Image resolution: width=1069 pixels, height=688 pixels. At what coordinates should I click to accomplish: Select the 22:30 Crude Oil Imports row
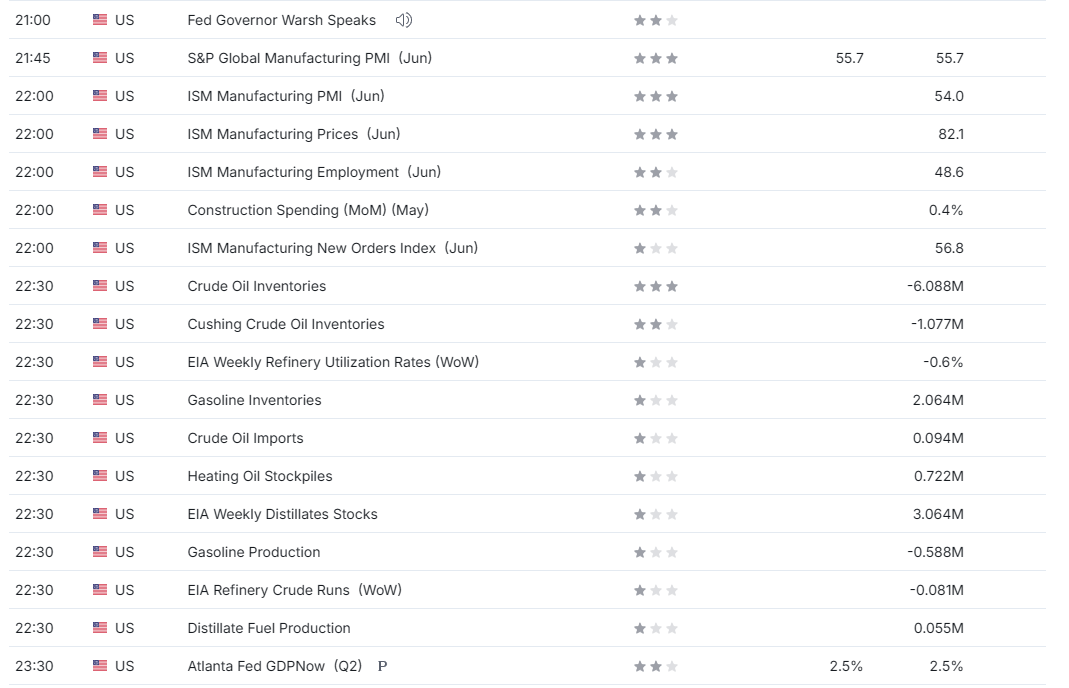(527, 438)
